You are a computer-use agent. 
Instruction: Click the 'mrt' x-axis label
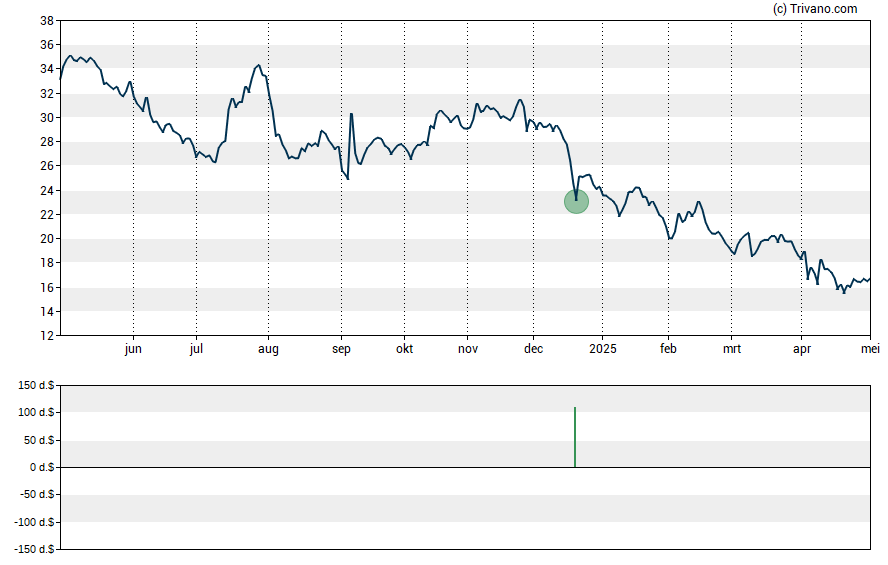point(732,349)
